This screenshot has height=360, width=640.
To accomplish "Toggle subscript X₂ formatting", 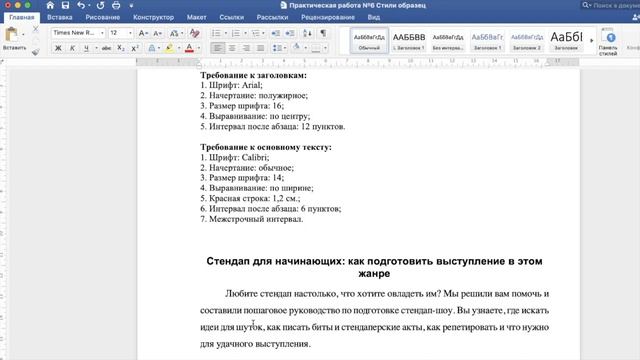I will pos(120,48).
